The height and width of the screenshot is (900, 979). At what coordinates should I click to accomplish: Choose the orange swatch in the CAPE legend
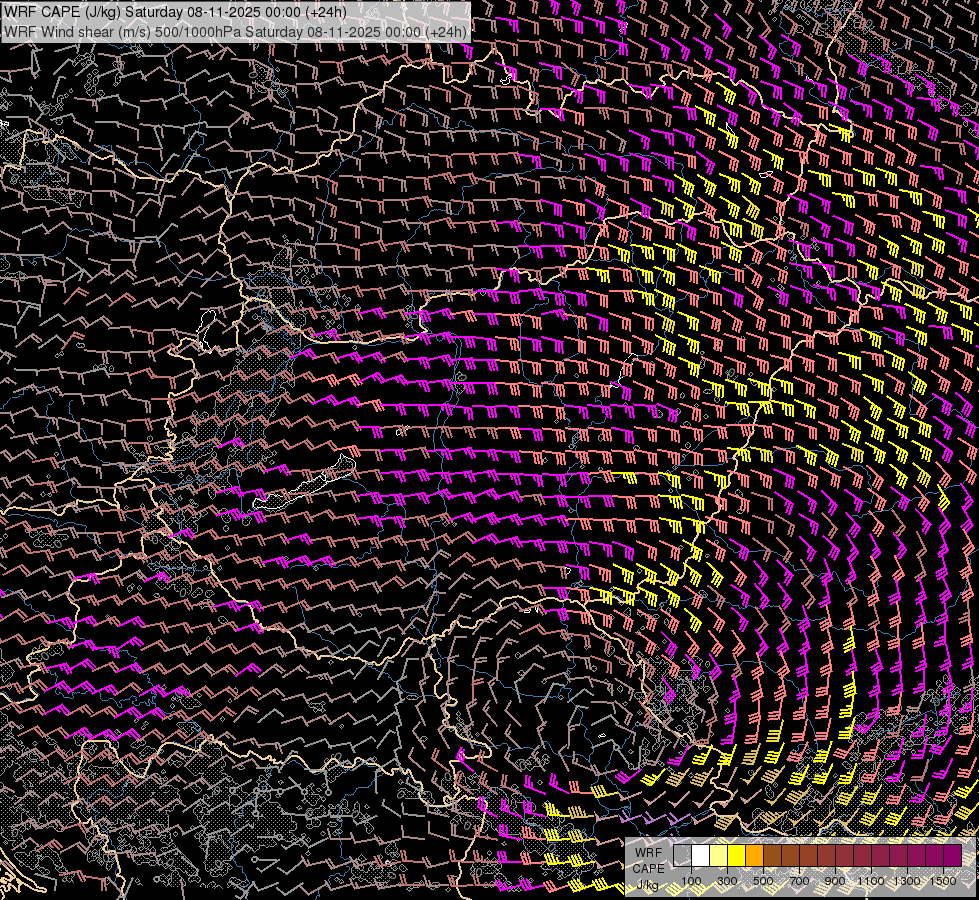pos(754,856)
